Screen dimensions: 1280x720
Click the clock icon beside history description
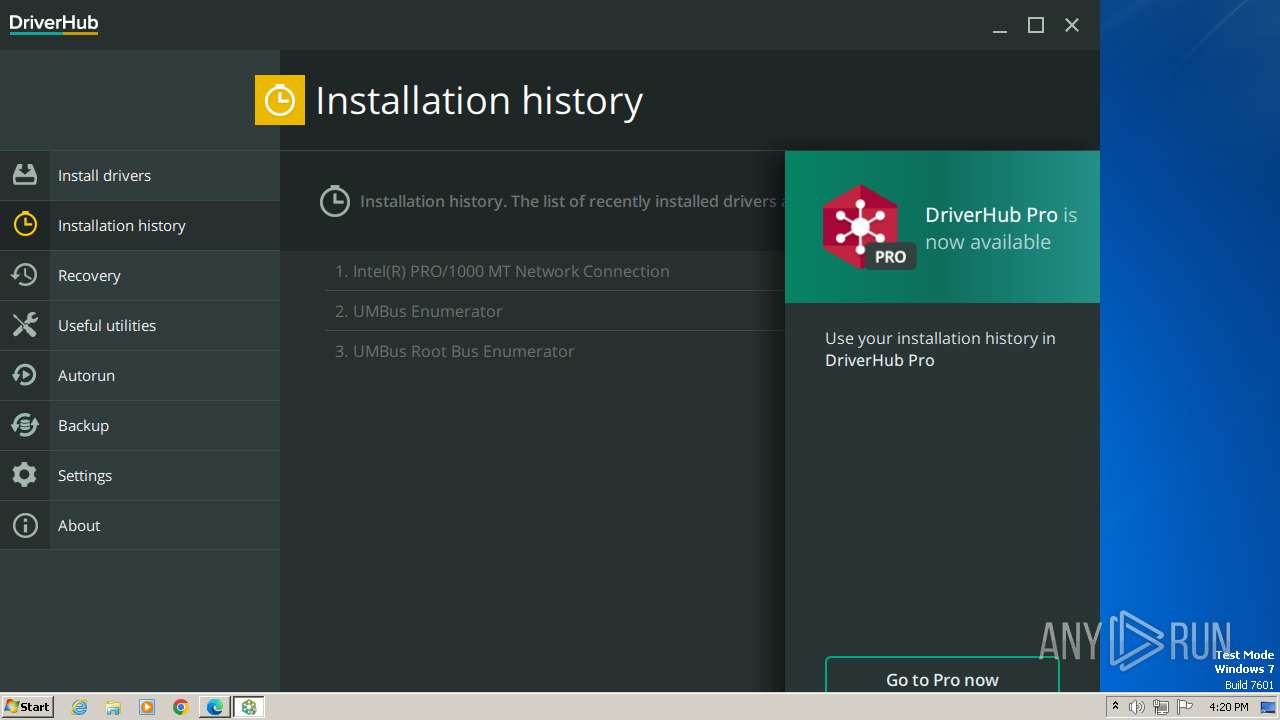(335, 201)
